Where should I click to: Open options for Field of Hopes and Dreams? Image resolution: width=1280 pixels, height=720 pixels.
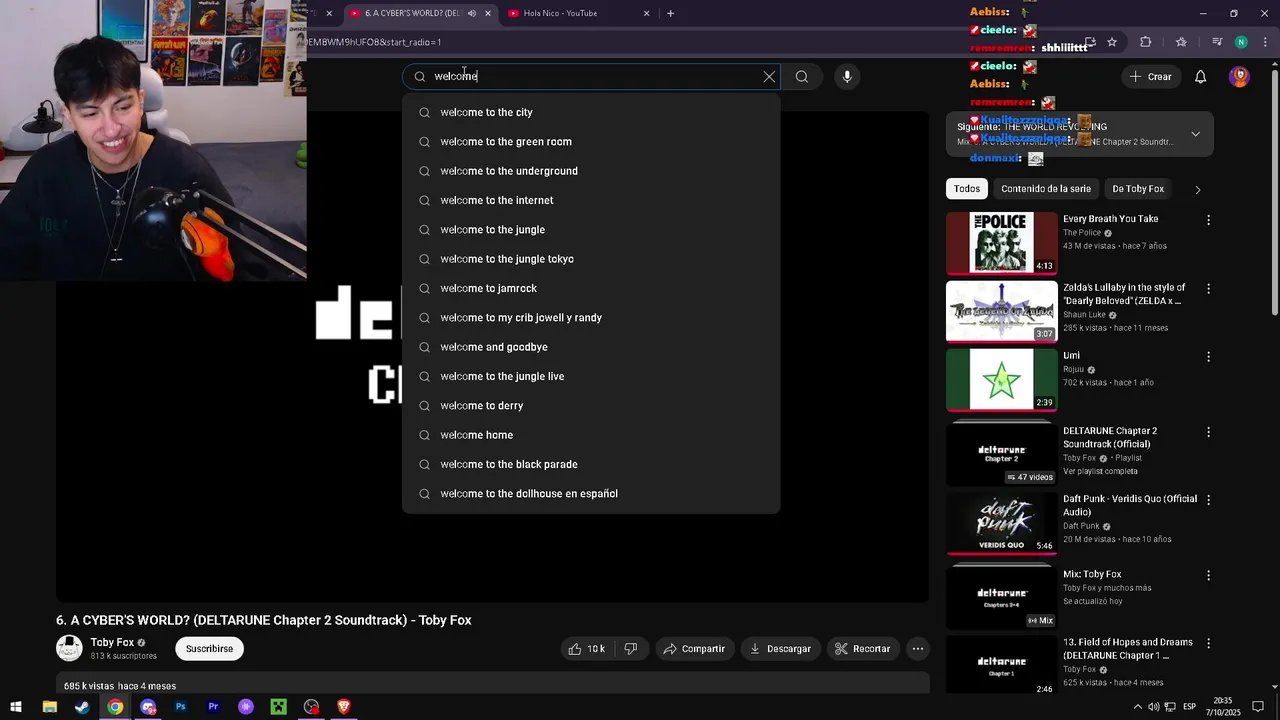tap(1208, 644)
